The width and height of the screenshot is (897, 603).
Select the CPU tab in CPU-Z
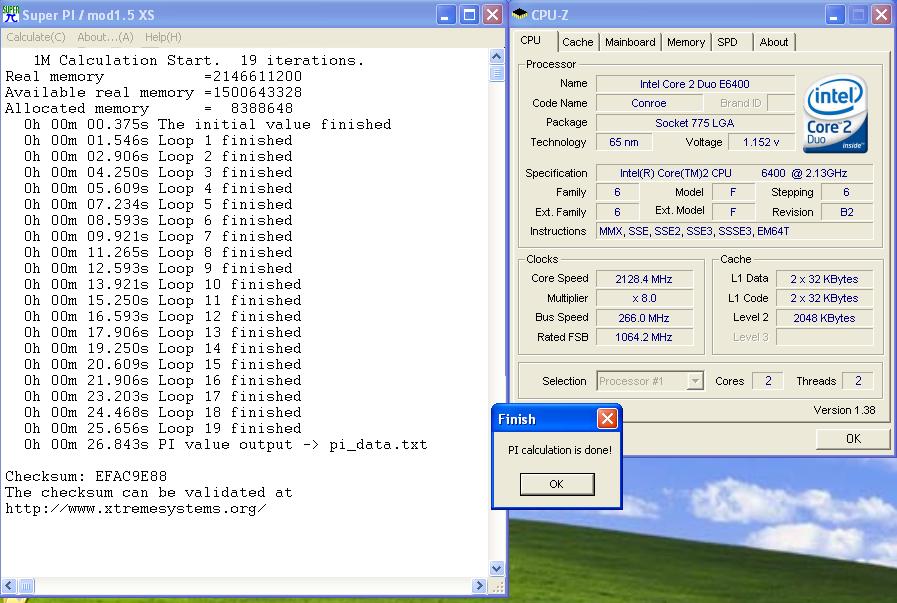click(x=530, y=41)
